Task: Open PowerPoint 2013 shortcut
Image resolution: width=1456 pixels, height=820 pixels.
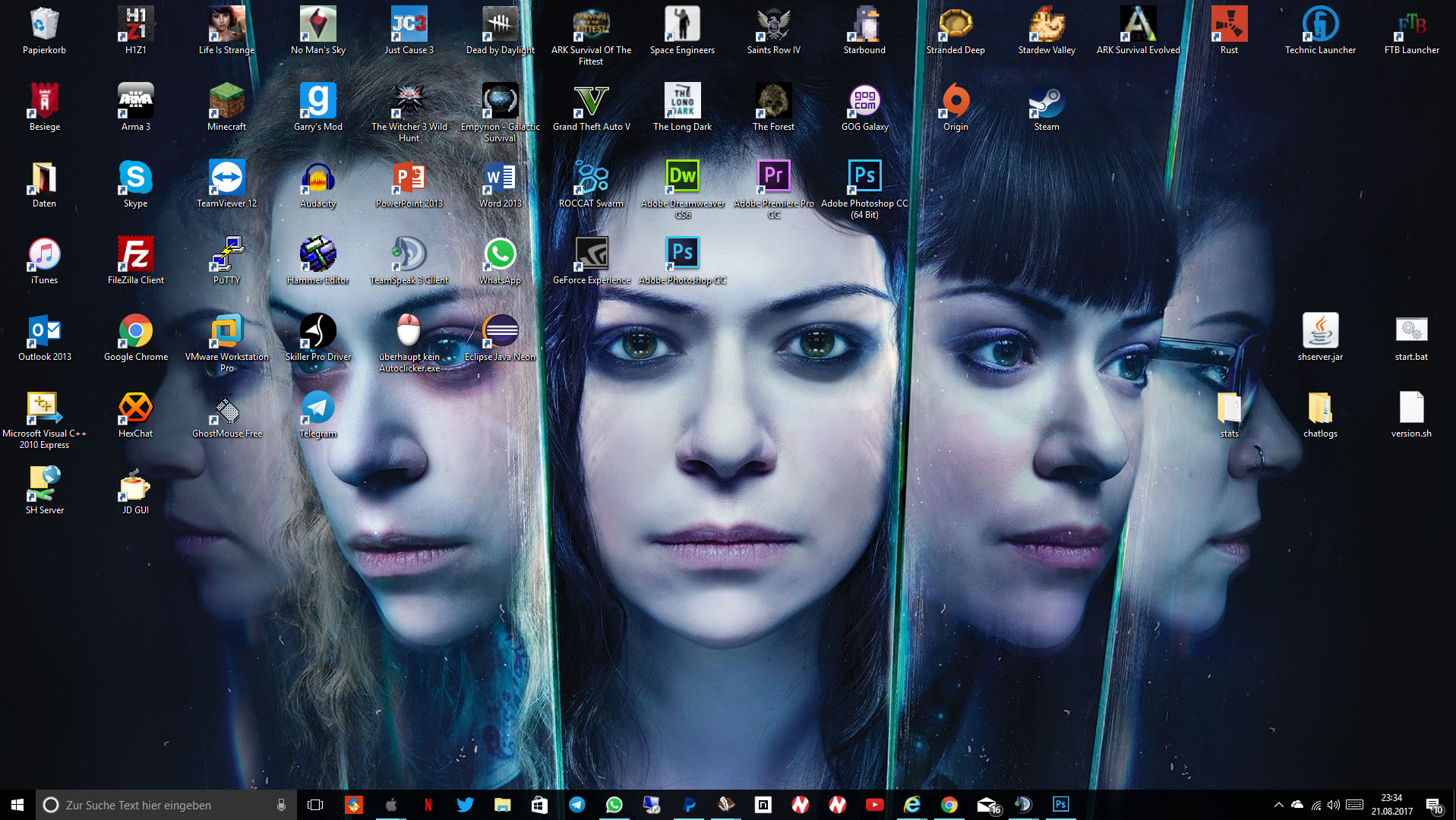Action: pos(409,184)
